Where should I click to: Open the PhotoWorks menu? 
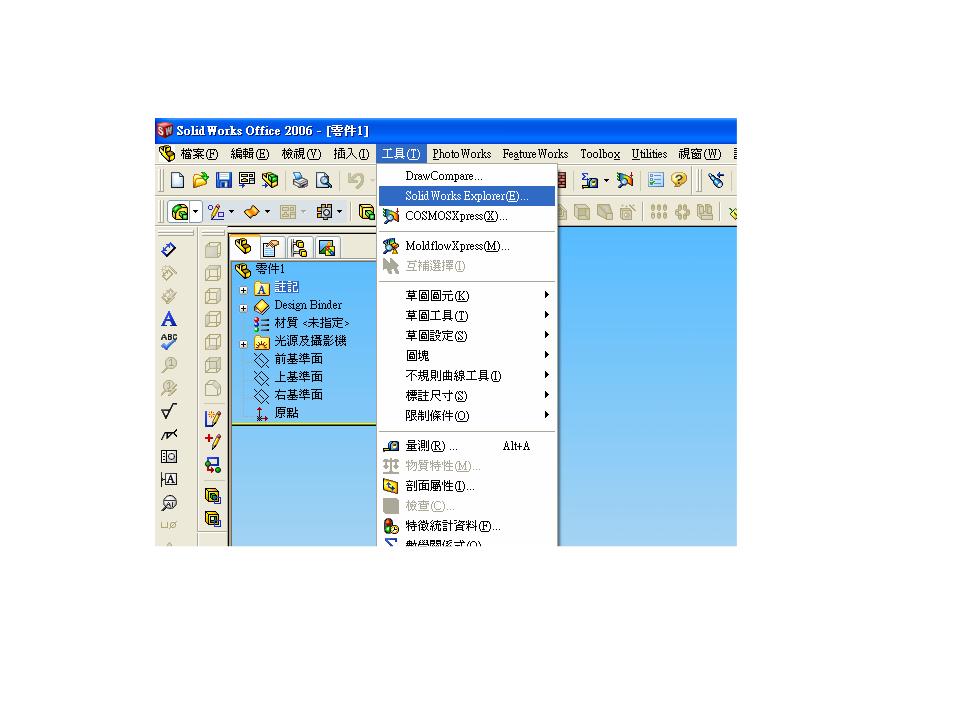coord(462,154)
